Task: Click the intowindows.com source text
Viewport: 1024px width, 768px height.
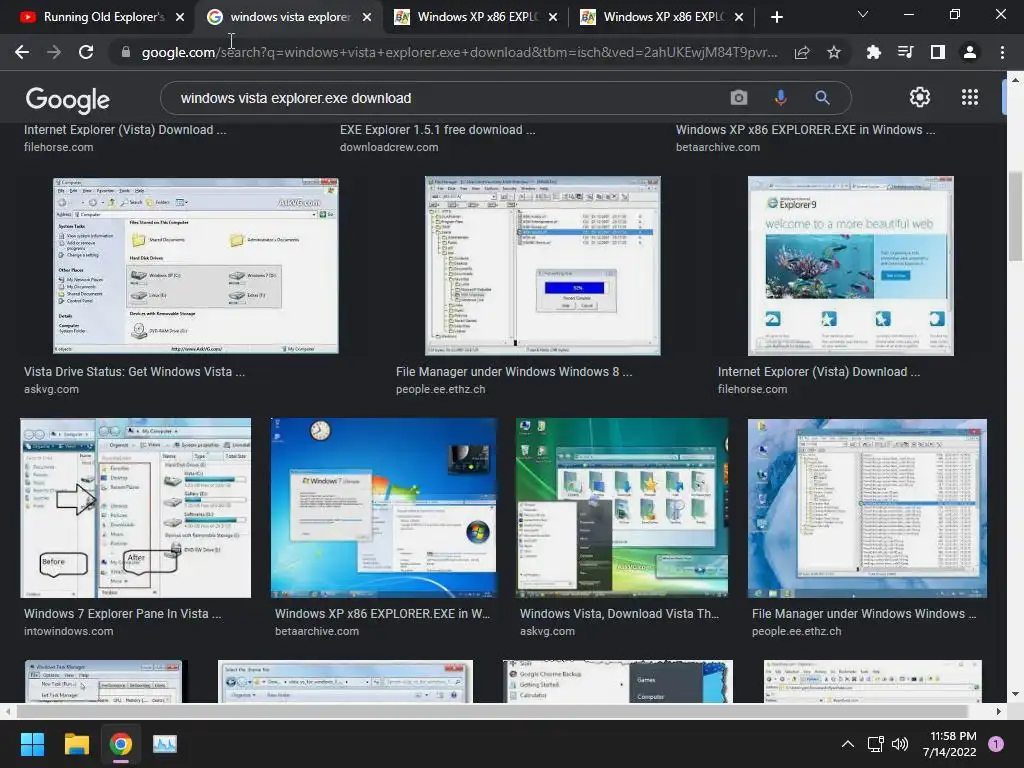Action: [69, 632]
